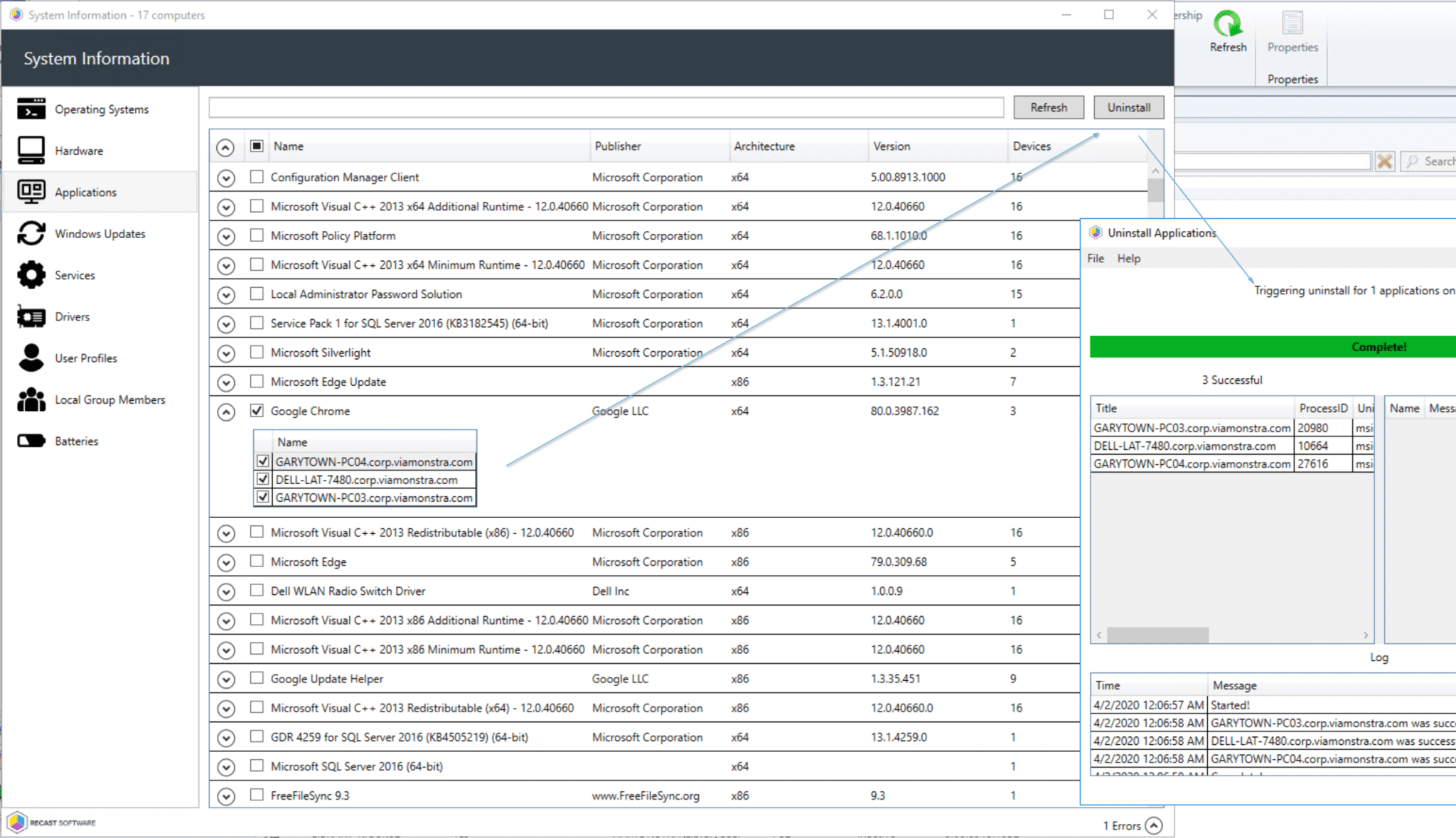Screen dimensions: 1456x838
Task: Click the green Refresh icon in the ribbon
Action: tap(1228, 23)
